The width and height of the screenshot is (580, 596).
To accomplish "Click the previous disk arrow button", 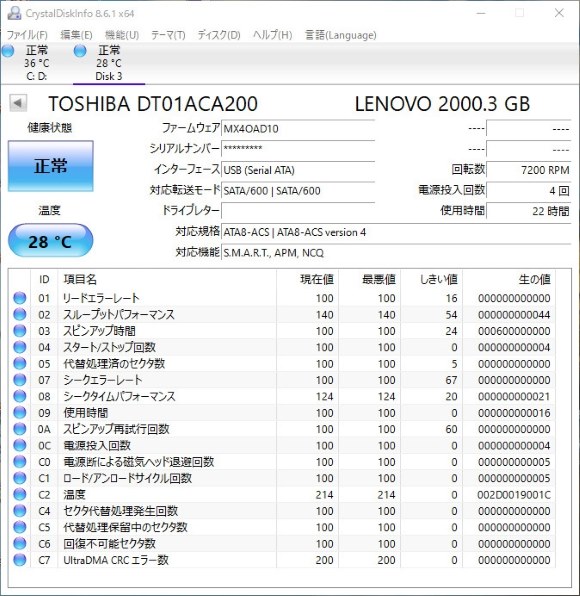I will [x=18, y=103].
